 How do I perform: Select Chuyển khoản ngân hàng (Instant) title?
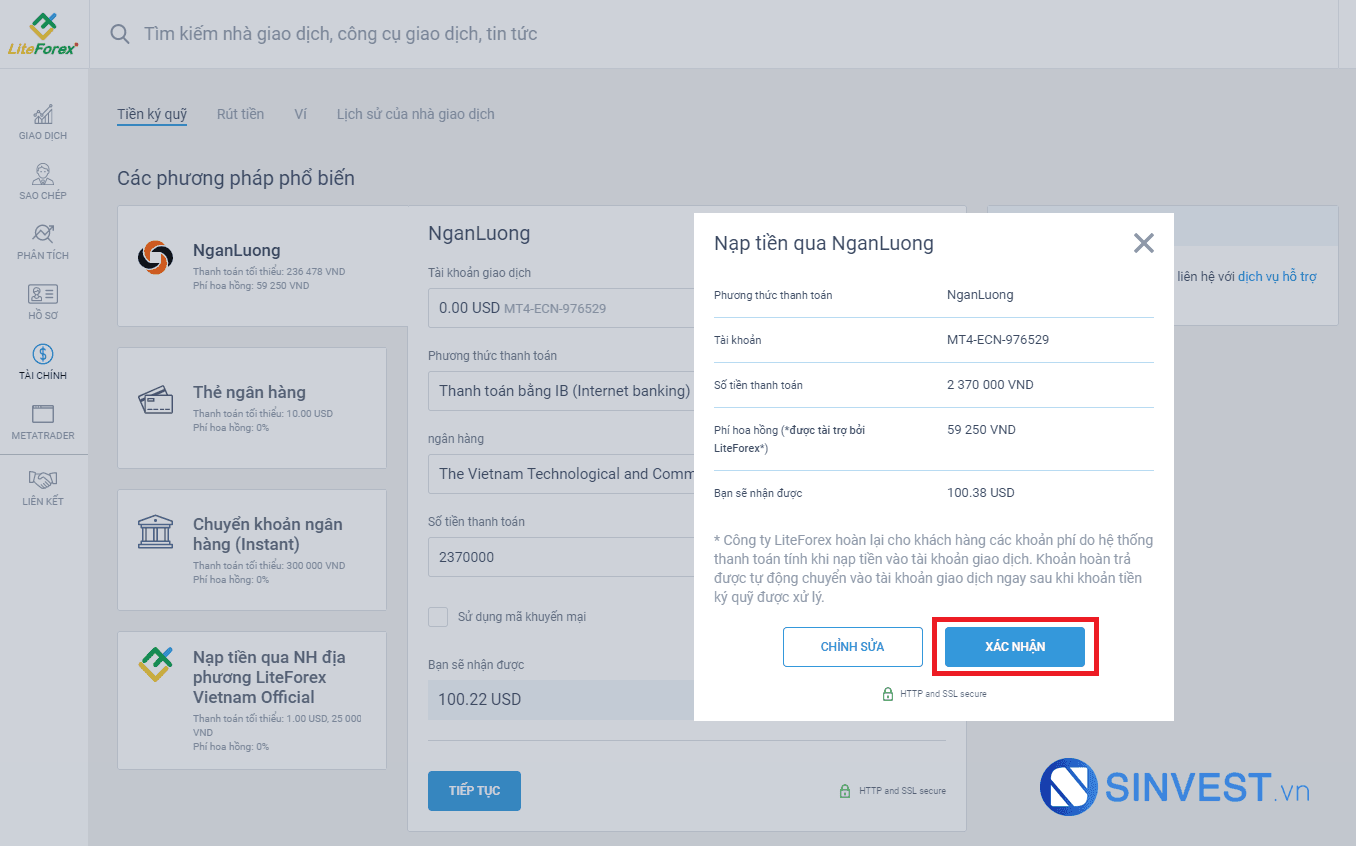click(x=268, y=534)
